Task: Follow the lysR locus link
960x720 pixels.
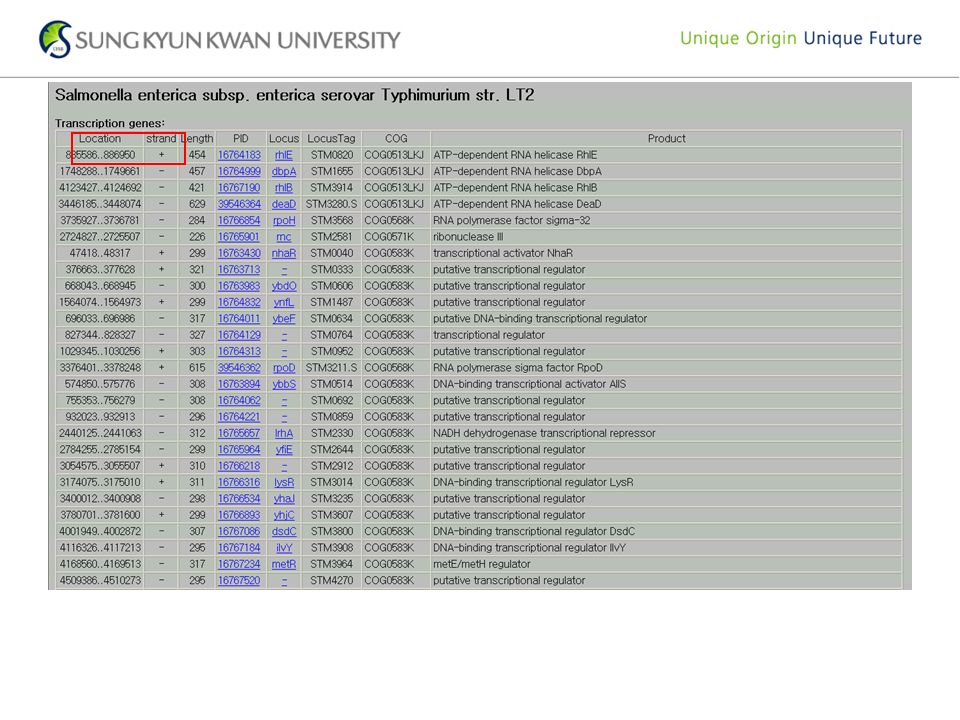Action: pyautogui.click(x=284, y=482)
